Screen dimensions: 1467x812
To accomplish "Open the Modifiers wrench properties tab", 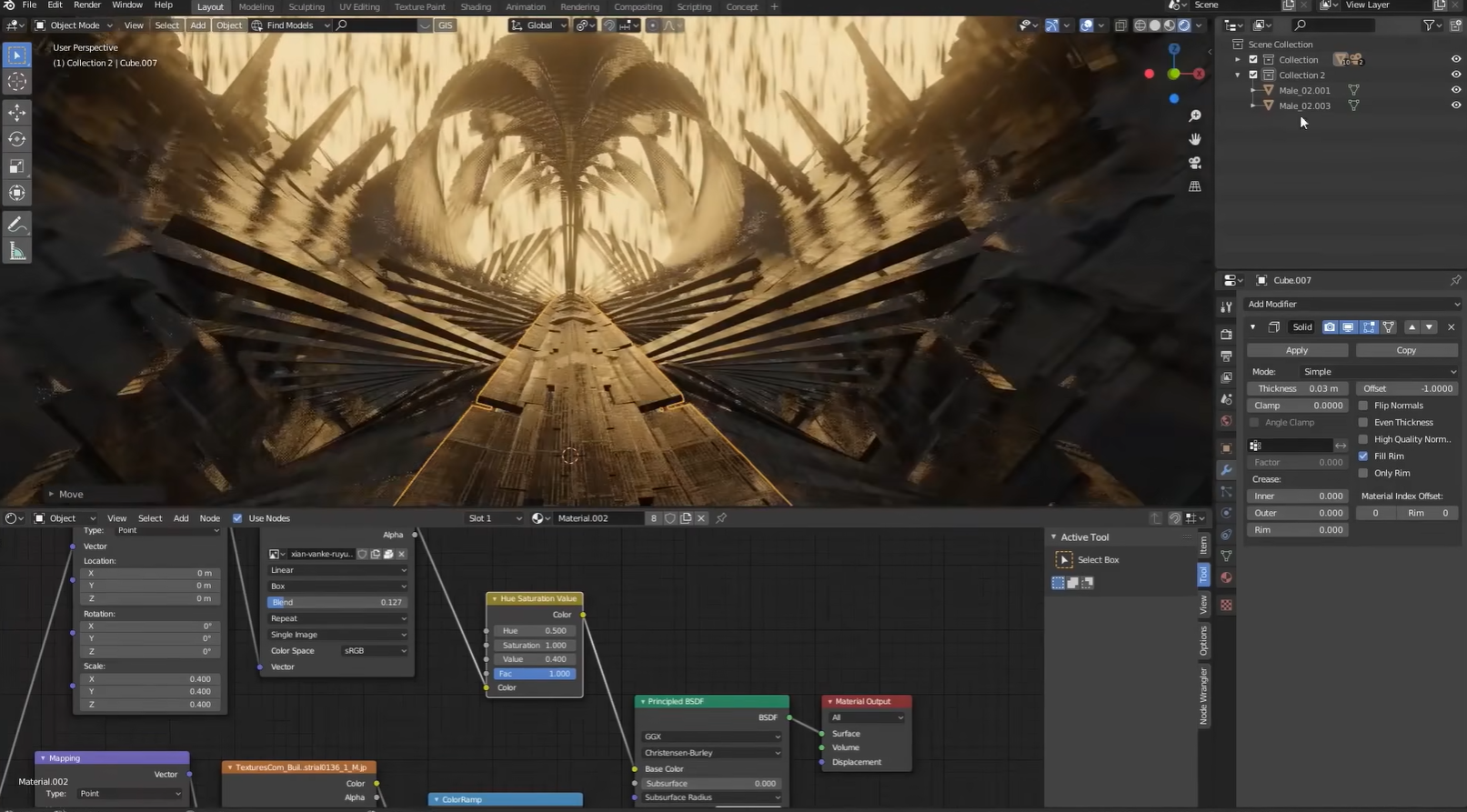I will pos(1227,470).
